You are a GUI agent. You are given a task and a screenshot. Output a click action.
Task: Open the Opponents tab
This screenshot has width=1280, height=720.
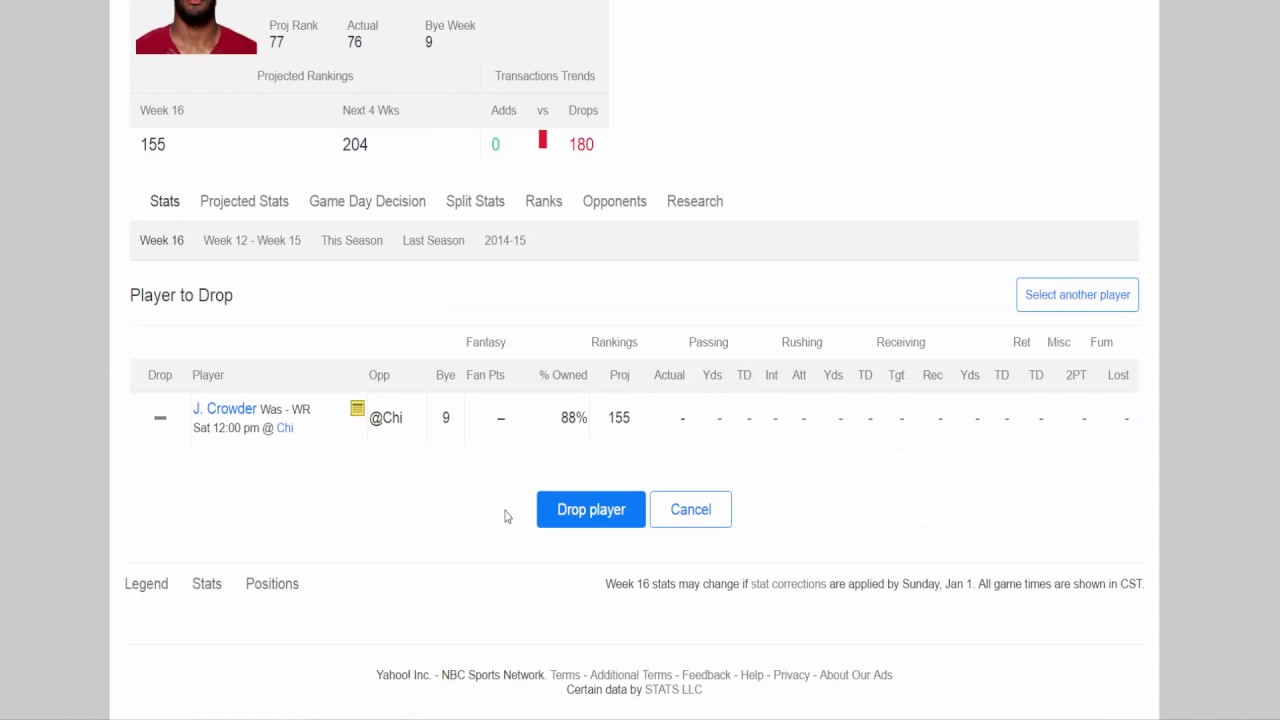click(614, 201)
